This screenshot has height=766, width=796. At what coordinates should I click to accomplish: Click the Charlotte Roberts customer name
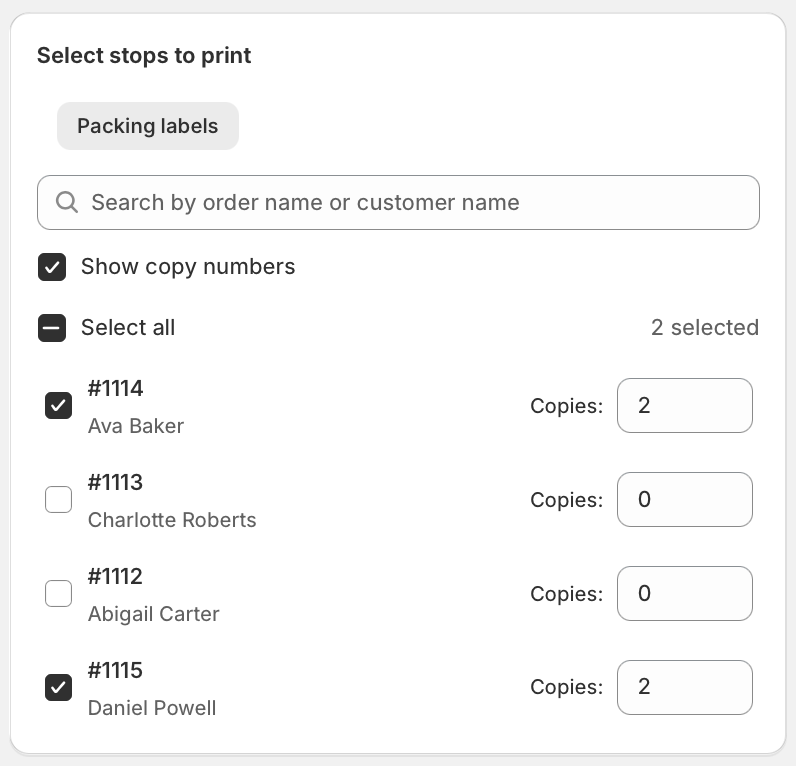click(172, 520)
